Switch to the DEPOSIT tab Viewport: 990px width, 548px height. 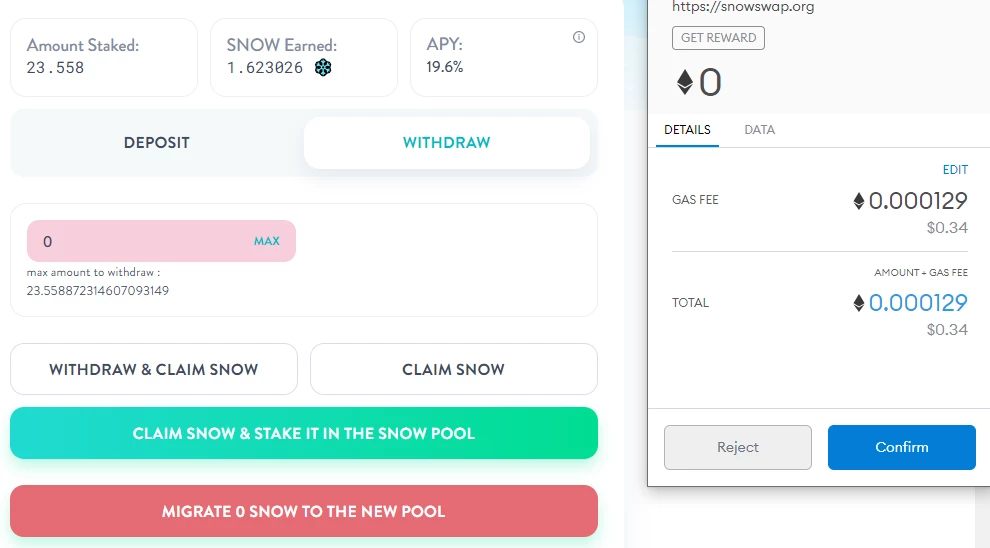click(x=157, y=143)
